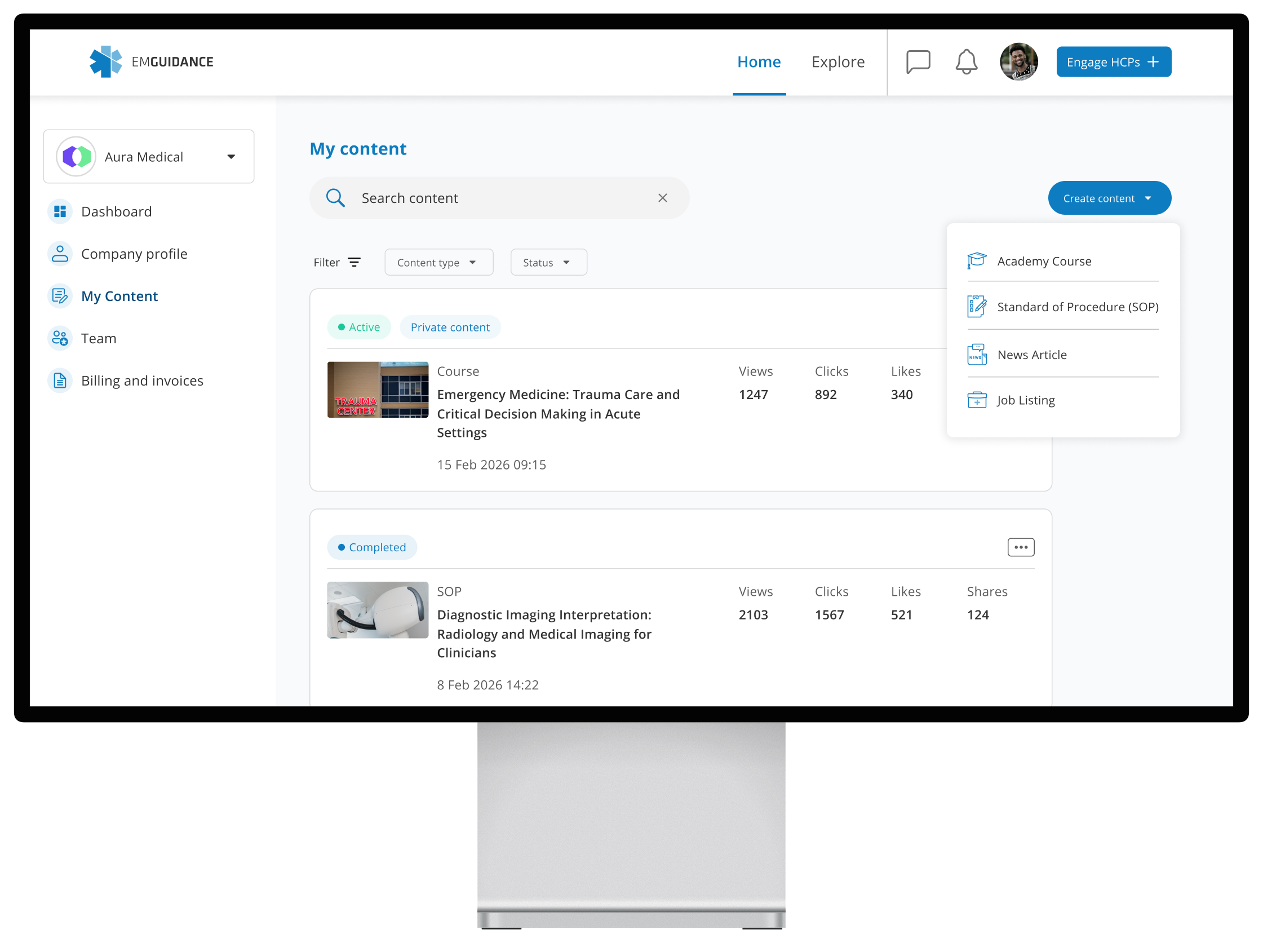The width and height of the screenshot is (1263, 952).
Task: Click the Team sidebar icon
Action: coord(60,339)
